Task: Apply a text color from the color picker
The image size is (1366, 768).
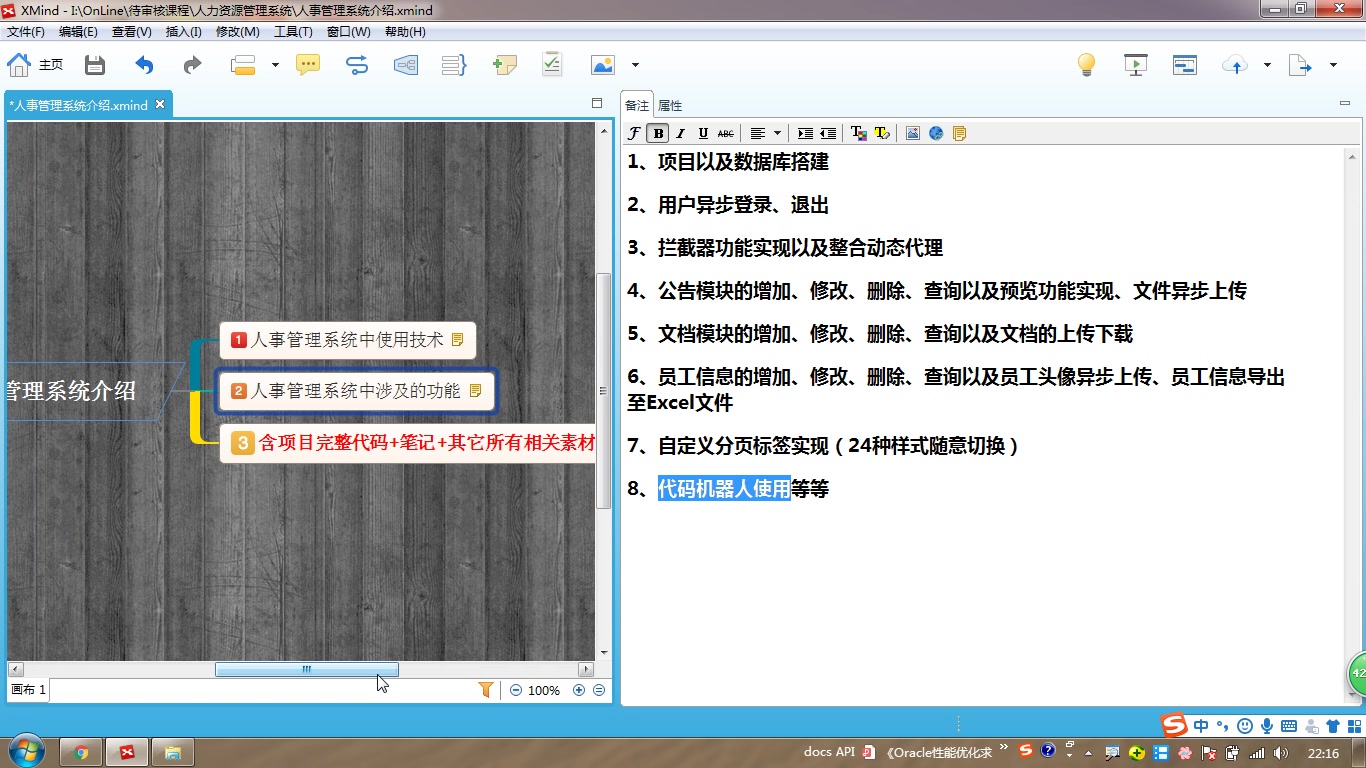Action: click(x=857, y=132)
